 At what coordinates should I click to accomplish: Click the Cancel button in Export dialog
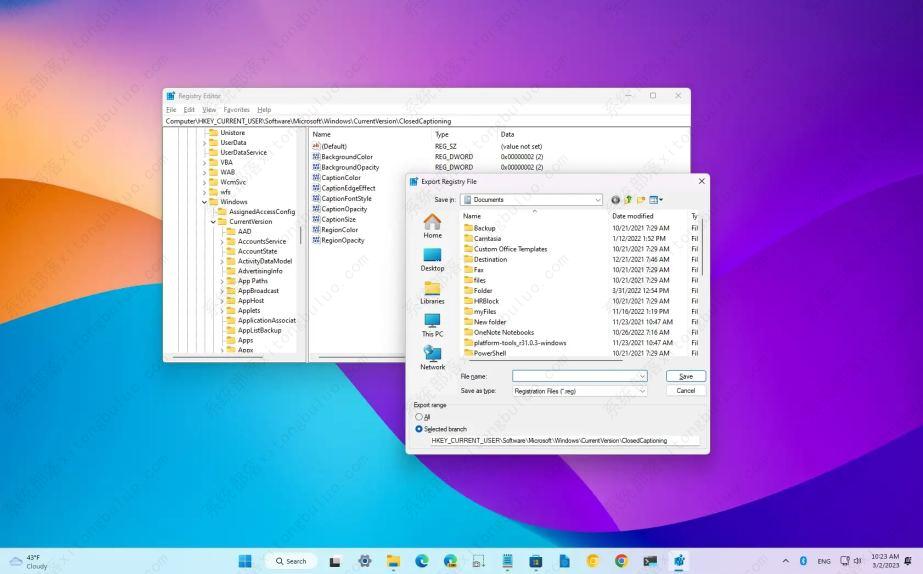(x=686, y=390)
